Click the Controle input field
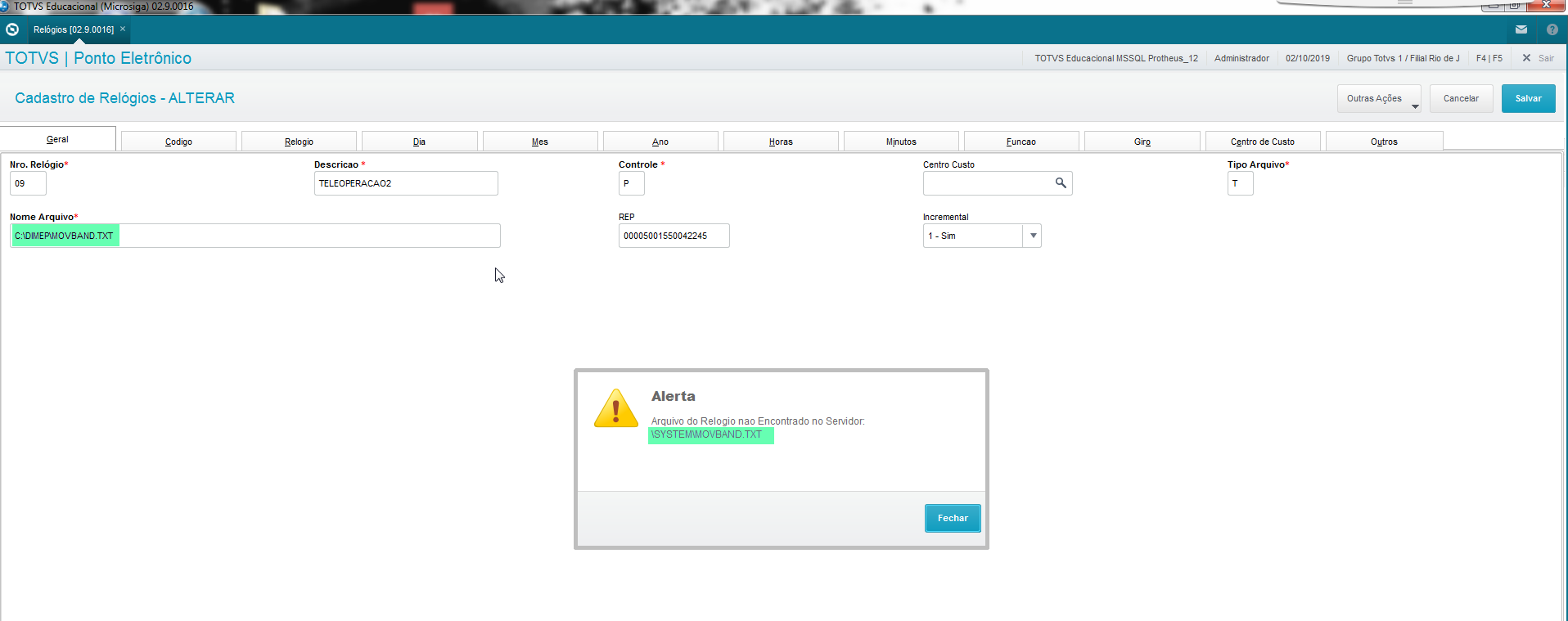 tap(632, 183)
